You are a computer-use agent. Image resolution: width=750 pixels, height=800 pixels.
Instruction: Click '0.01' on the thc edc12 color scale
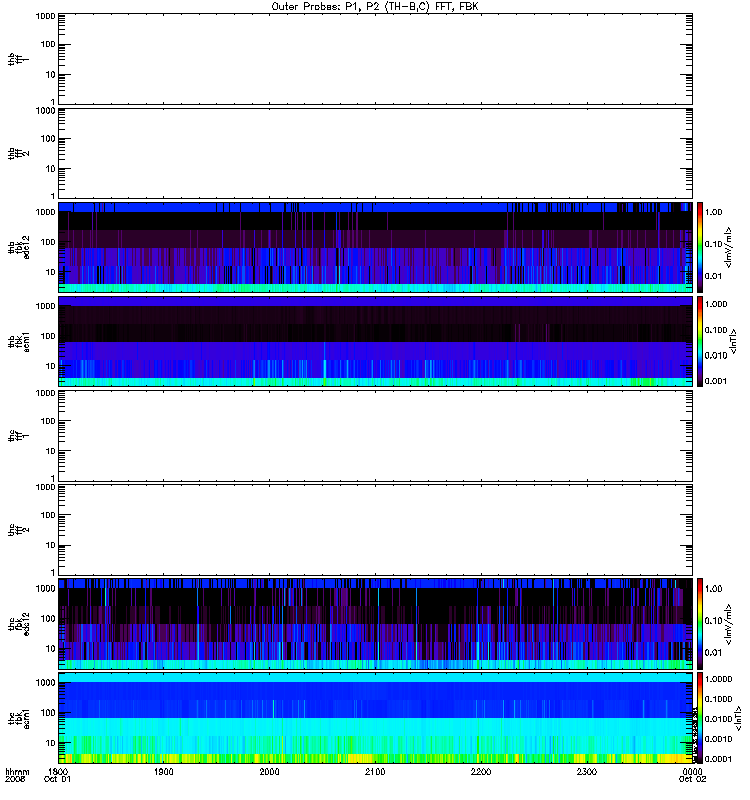[713, 653]
